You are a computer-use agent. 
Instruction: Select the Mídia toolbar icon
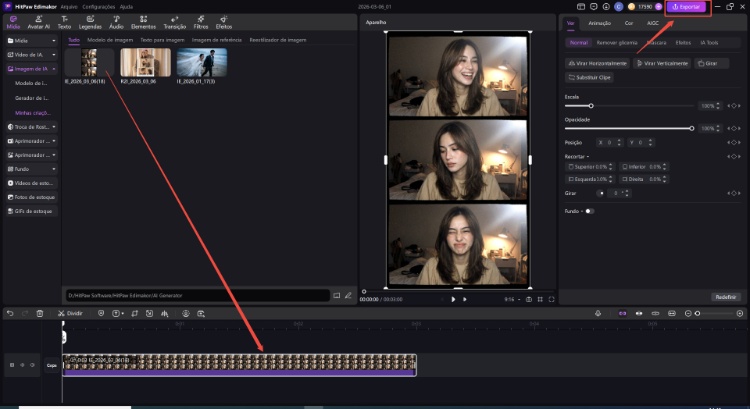coord(13,22)
